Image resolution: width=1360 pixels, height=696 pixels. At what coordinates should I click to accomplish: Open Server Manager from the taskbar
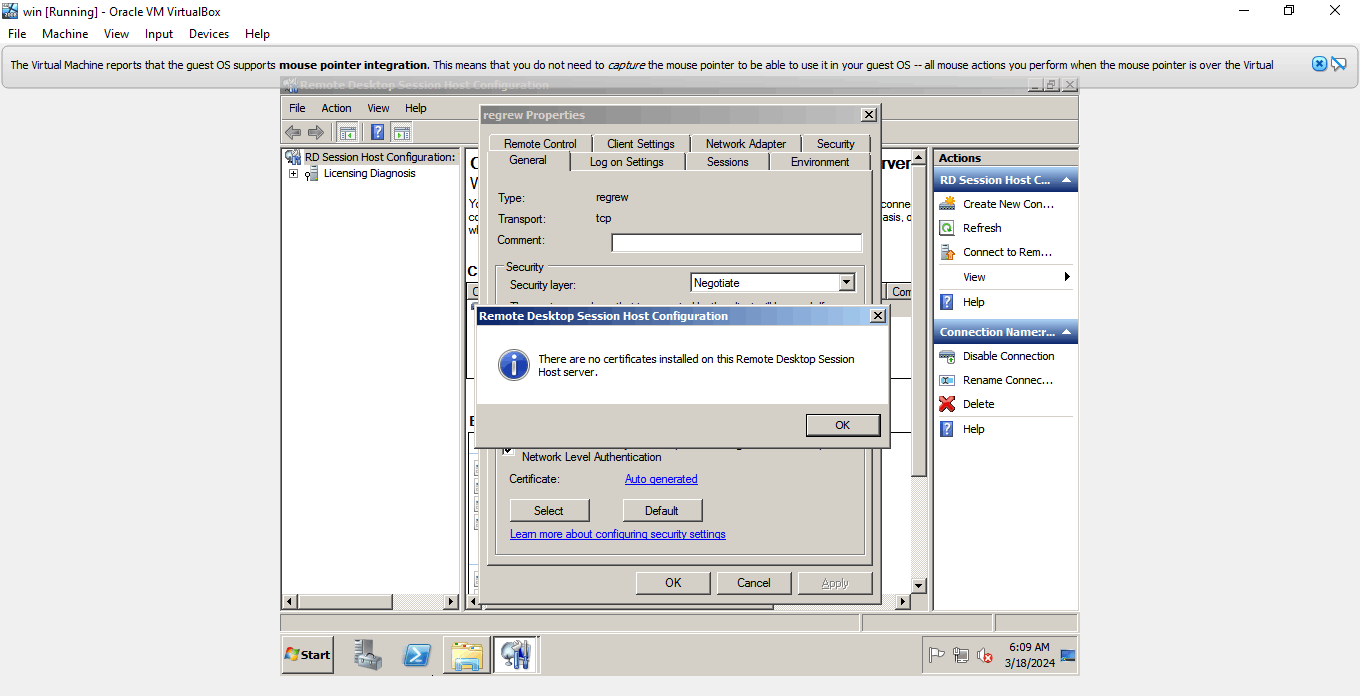(x=368, y=655)
